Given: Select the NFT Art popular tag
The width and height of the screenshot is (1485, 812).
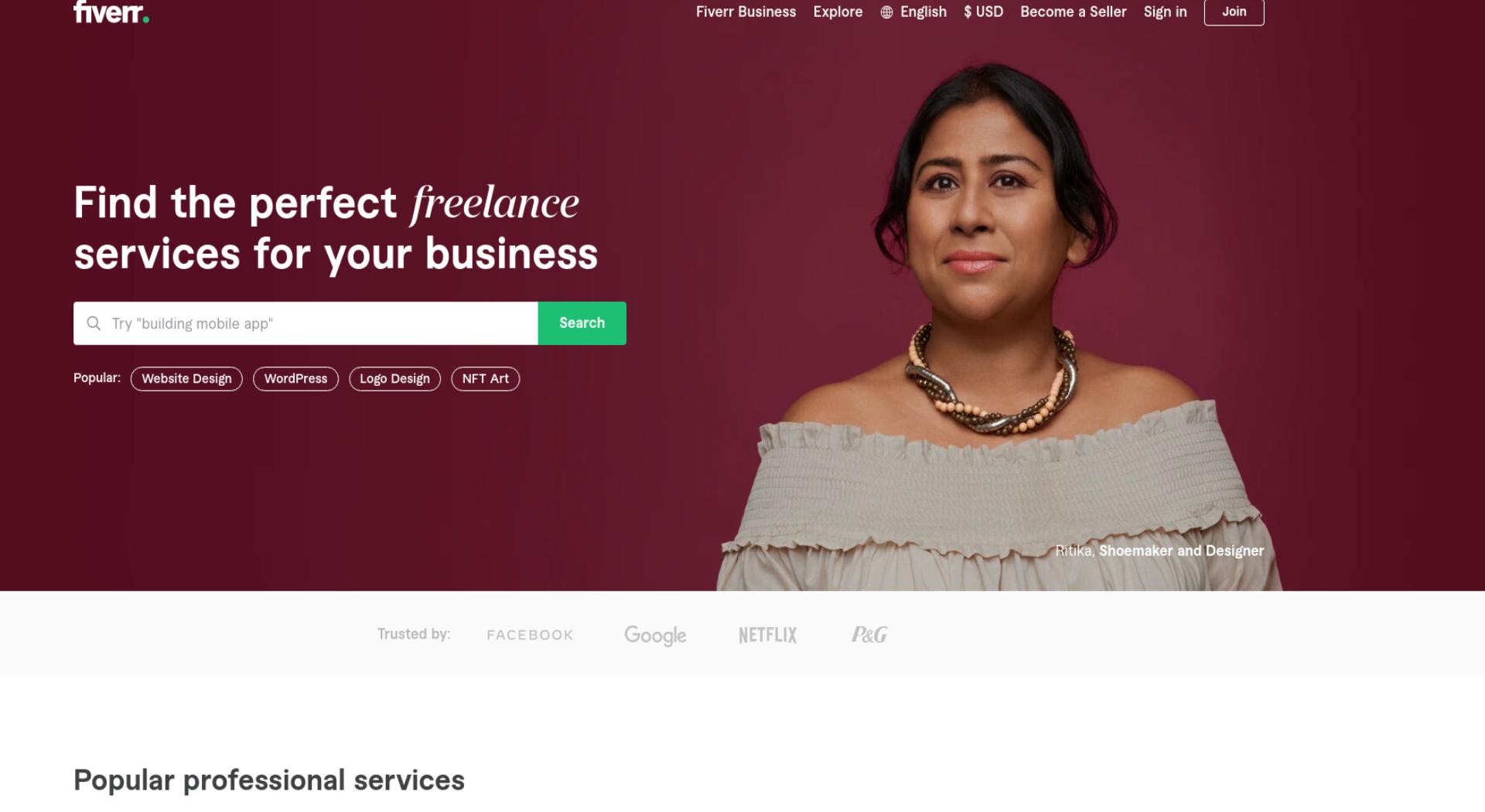Looking at the screenshot, I should click(485, 379).
